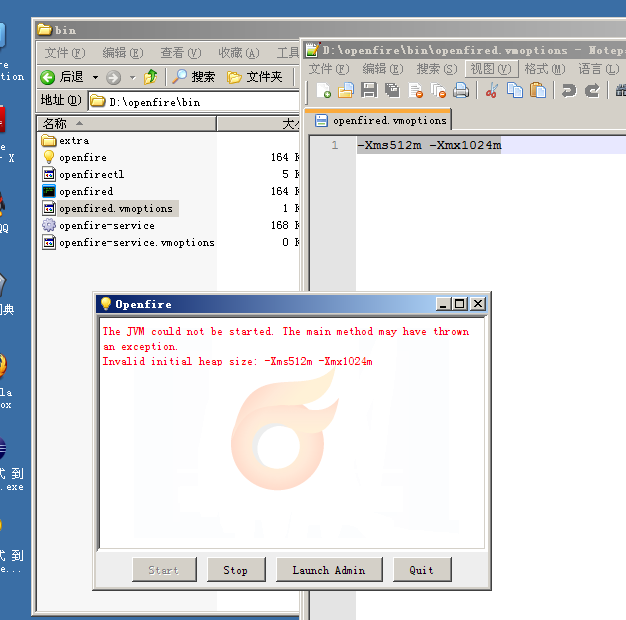Image resolution: width=626 pixels, height=620 pixels.
Task: Open Forward button history dropdown arrow
Action: [x=133, y=77]
